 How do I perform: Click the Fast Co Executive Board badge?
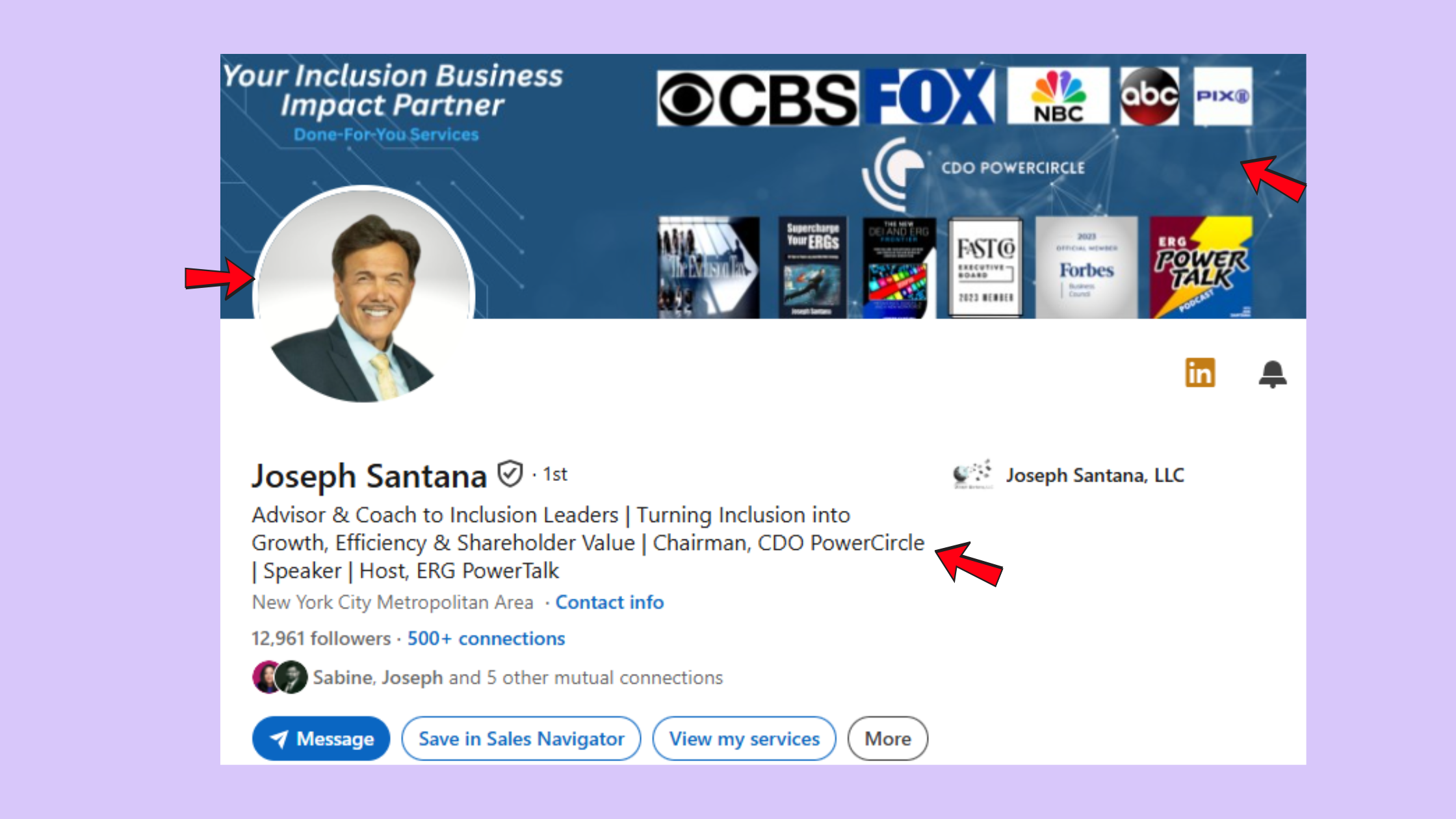coord(985,268)
